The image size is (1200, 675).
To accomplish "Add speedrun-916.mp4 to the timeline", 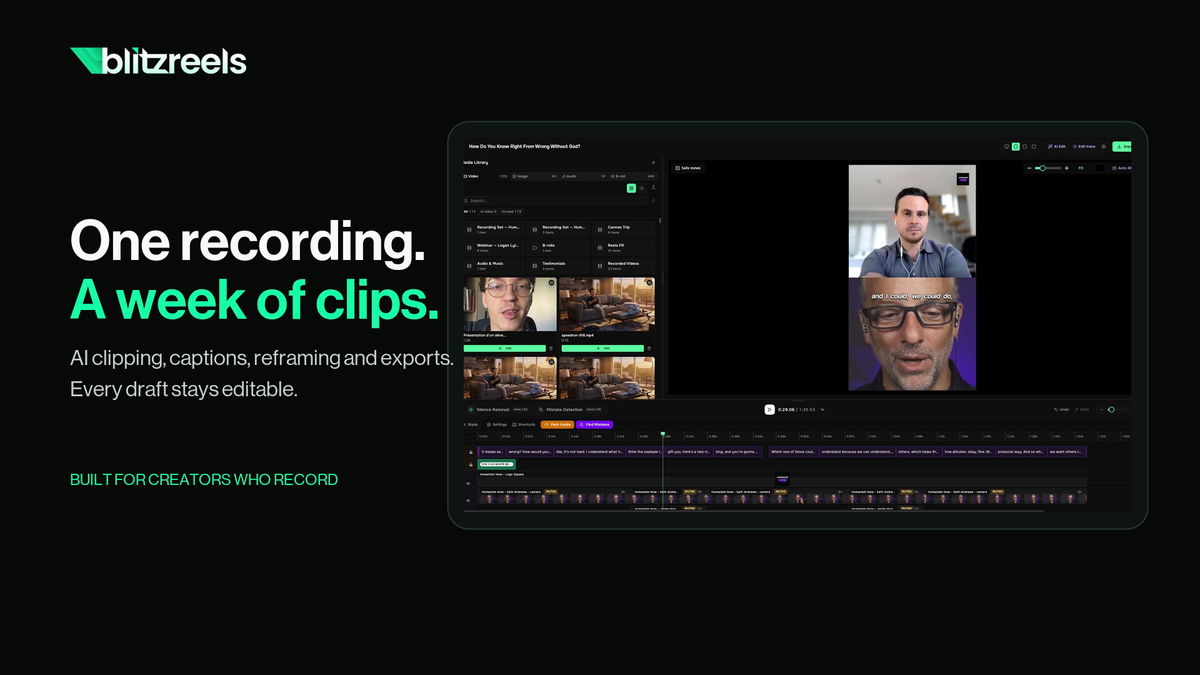I will [602, 348].
